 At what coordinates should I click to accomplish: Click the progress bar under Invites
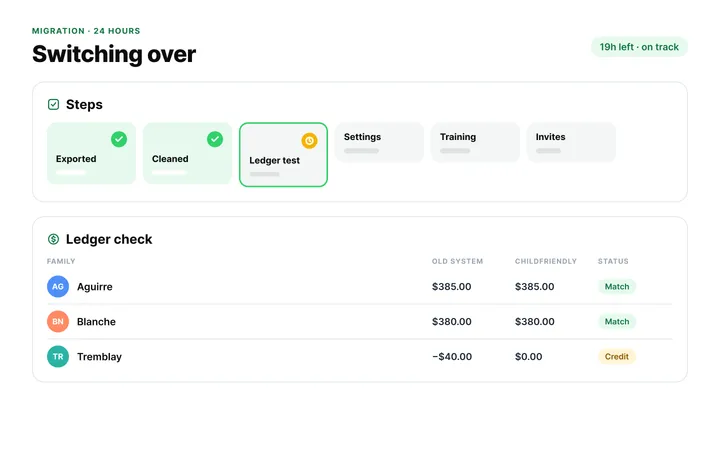[548, 151]
